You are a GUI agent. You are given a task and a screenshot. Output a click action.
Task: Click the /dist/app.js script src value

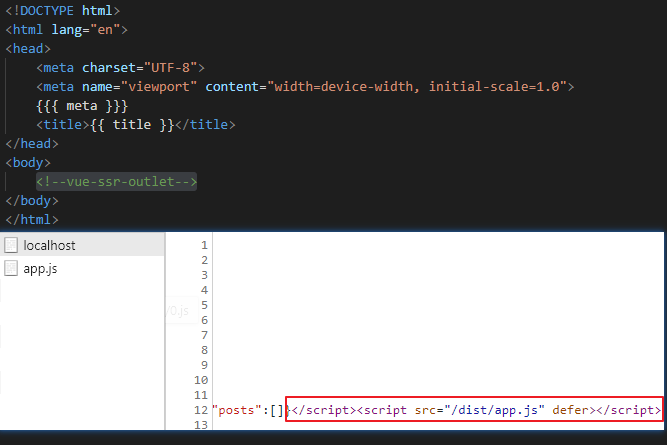(x=494, y=410)
